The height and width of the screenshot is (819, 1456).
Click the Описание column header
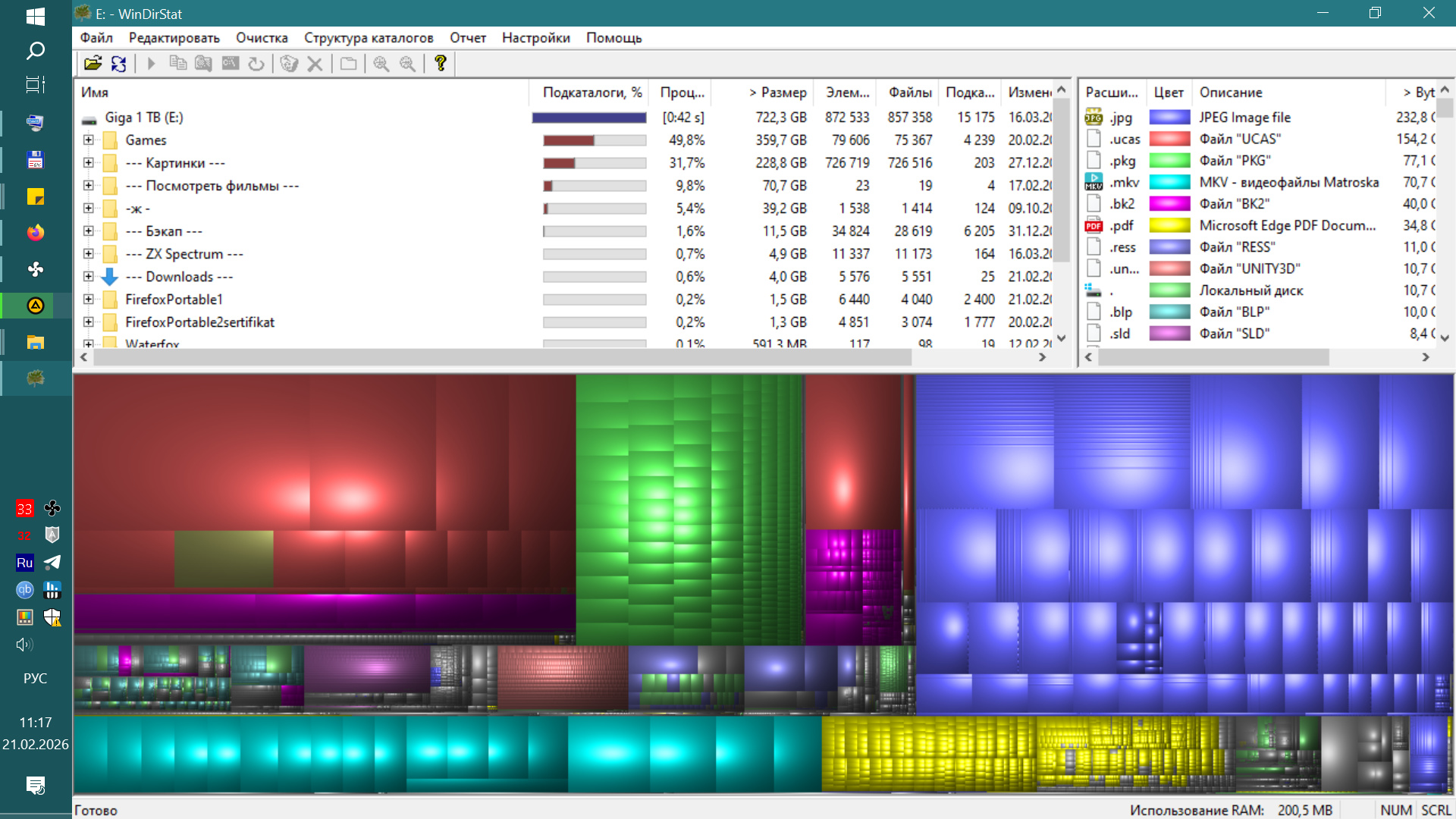[x=1230, y=93]
